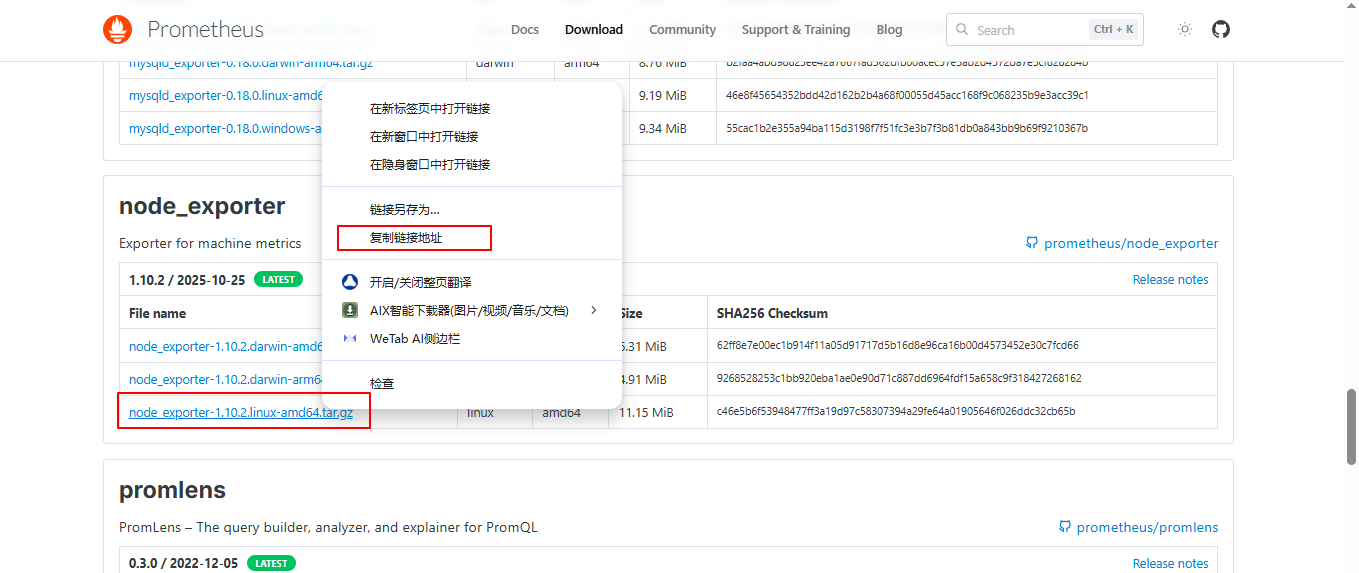
Task: Choose AIX智能下载器 menu entry
Action: [x=469, y=310]
